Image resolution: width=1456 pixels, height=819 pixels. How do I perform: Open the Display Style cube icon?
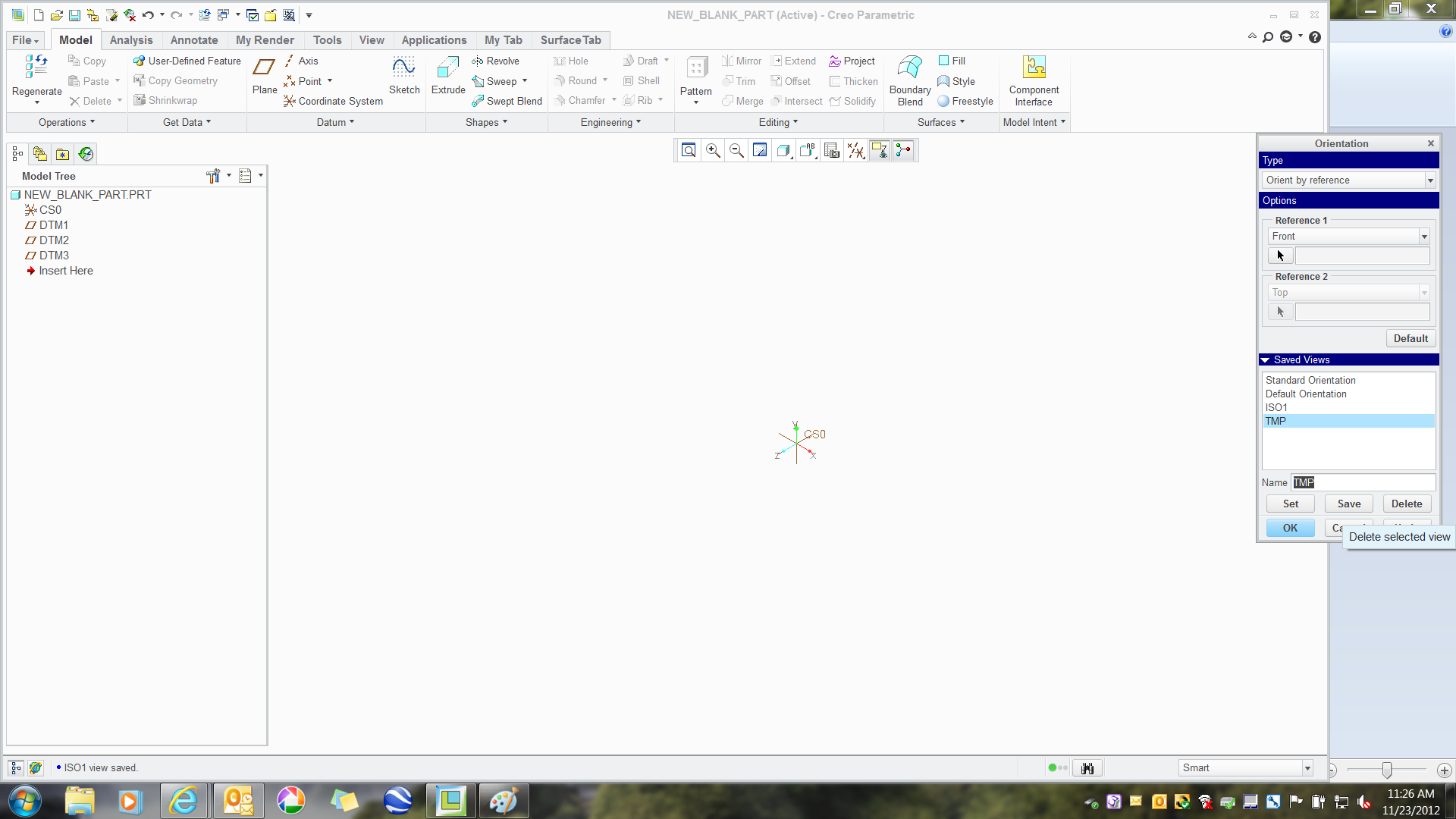point(784,150)
